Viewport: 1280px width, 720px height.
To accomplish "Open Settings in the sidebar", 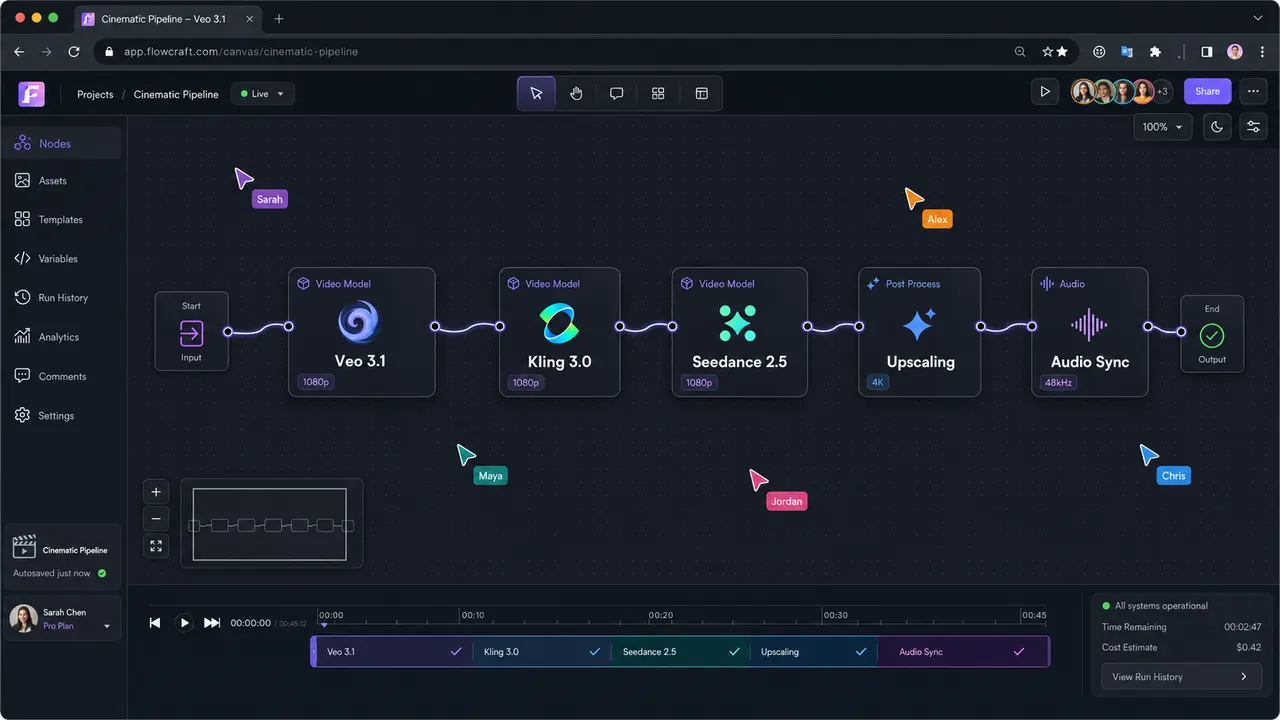I will tap(61, 416).
